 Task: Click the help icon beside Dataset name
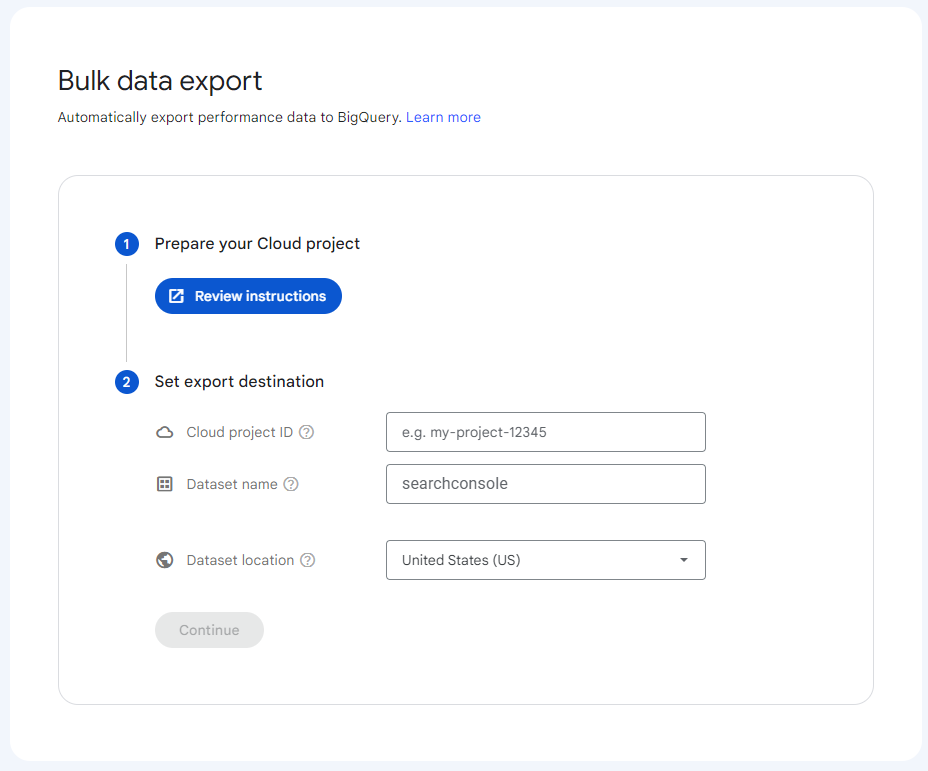(291, 484)
